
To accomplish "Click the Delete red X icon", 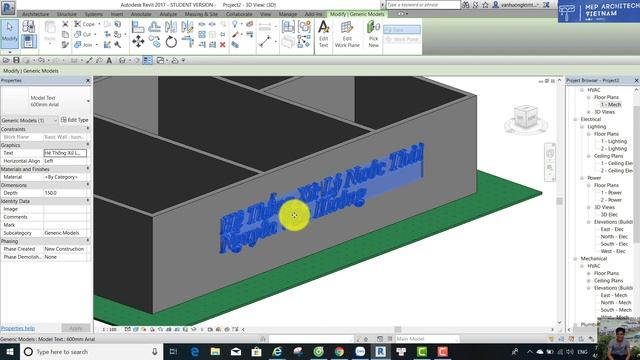I will coord(222,44).
